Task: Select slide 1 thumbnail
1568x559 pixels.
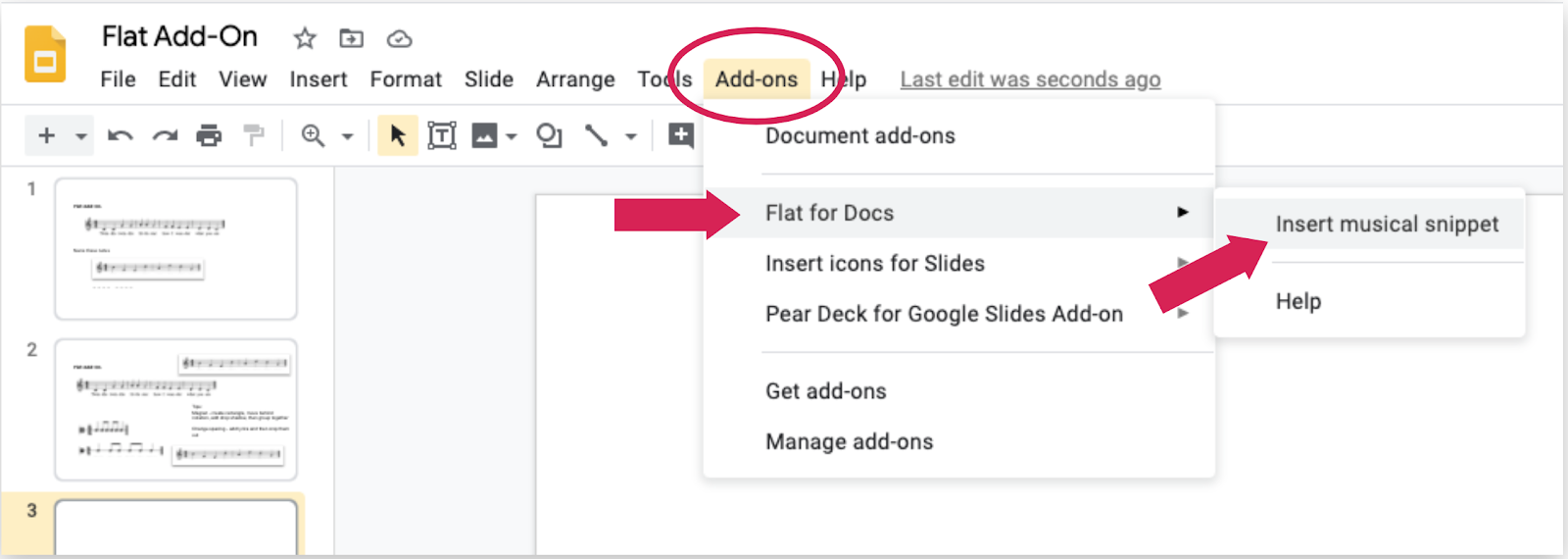Action: pyautogui.click(x=176, y=248)
